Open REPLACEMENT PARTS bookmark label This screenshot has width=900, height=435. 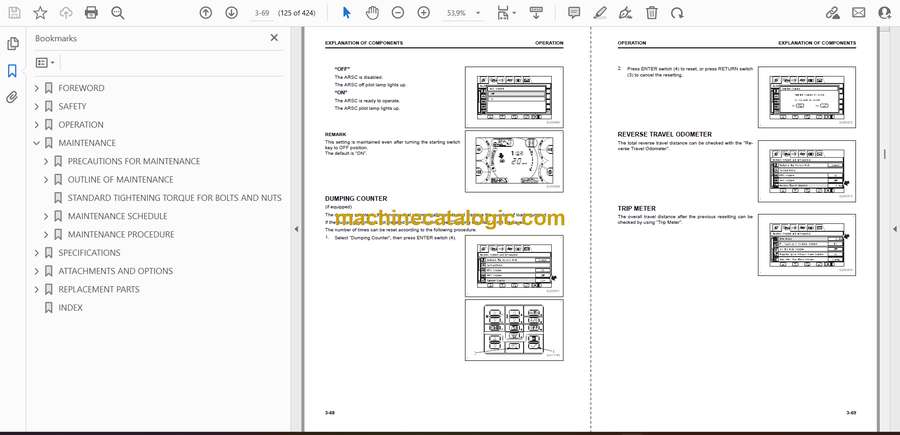pos(99,290)
